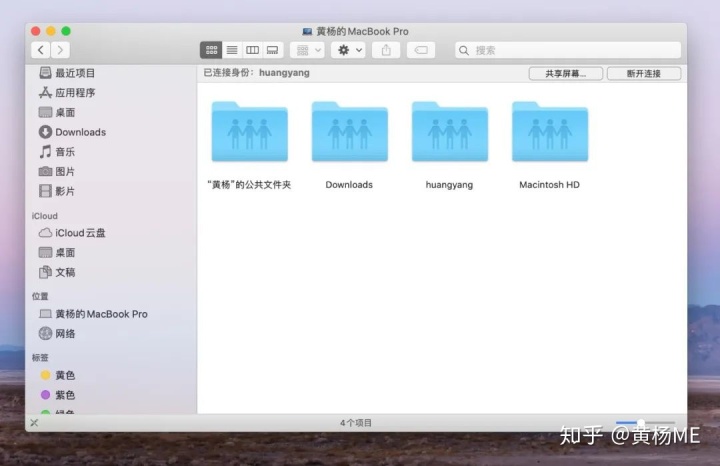Open the gear action menu
The width and height of the screenshot is (720, 466).
[349, 50]
